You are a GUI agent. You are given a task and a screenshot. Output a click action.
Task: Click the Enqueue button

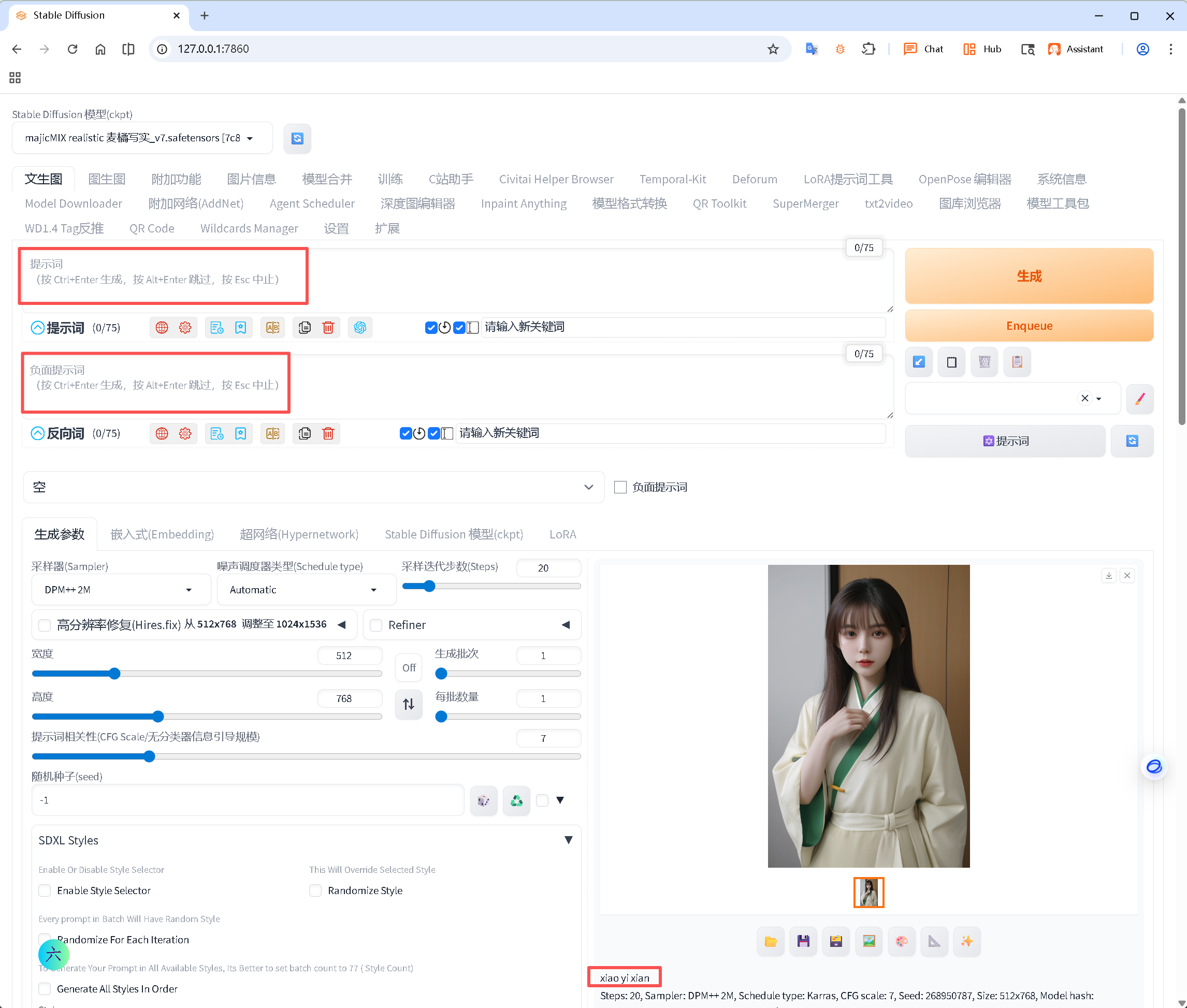(1029, 326)
